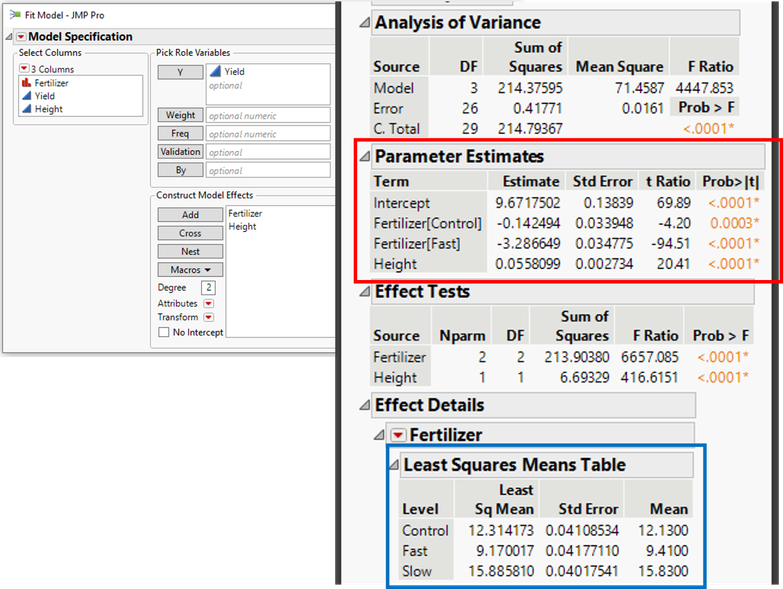The image size is (783, 589).
Task: Click the continuous icon of Yield in Y role
Action: click(x=215, y=71)
